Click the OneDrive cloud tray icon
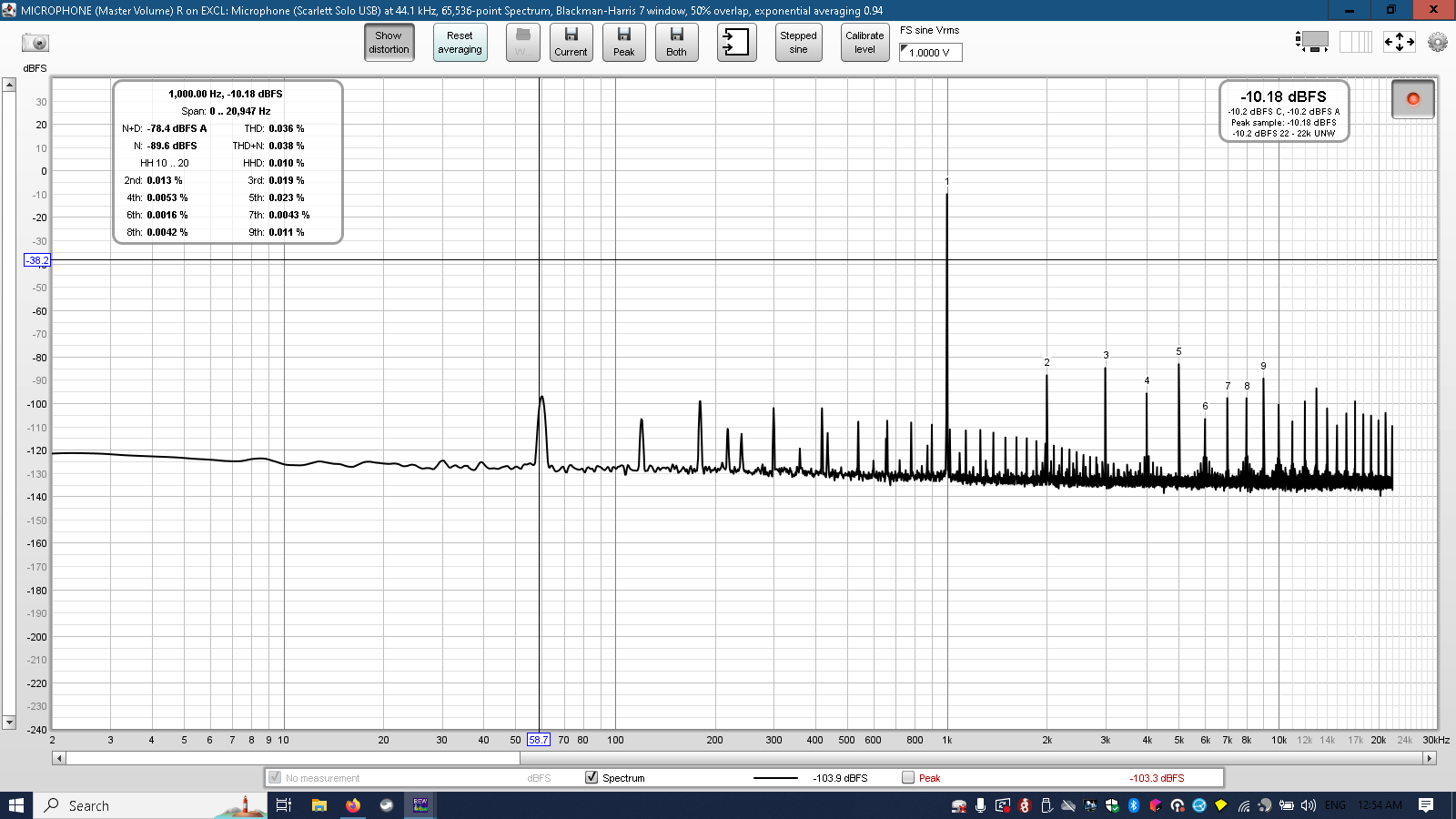 pyautogui.click(x=1068, y=805)
